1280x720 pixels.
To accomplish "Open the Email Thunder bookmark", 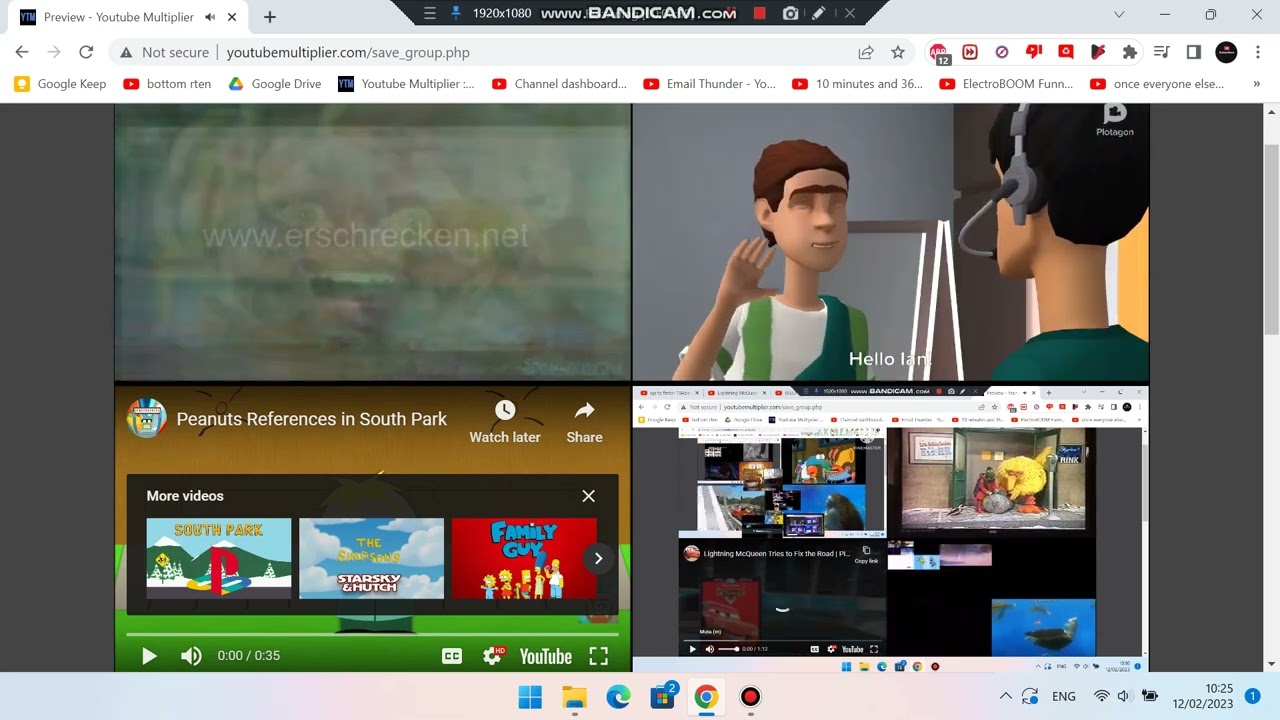I will pos(711,84).
